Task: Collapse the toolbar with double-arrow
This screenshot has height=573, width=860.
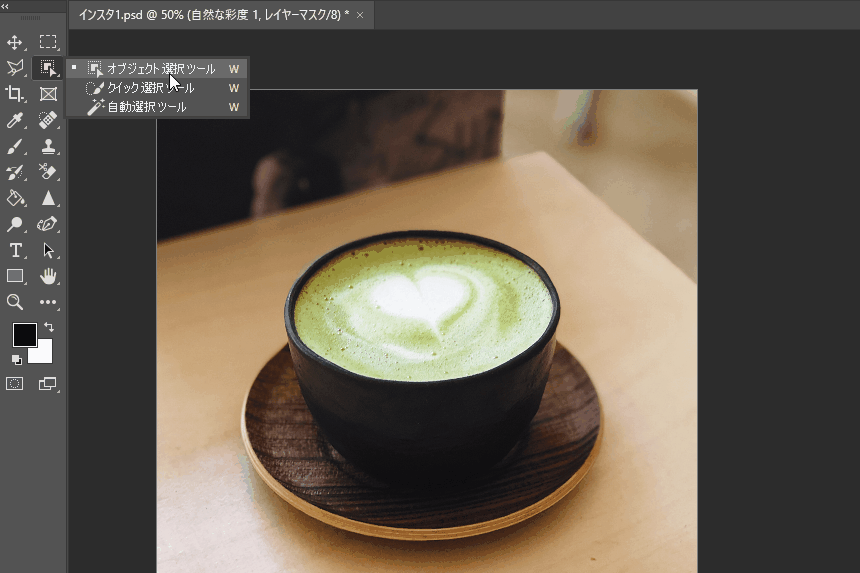Action: (5, 7)
